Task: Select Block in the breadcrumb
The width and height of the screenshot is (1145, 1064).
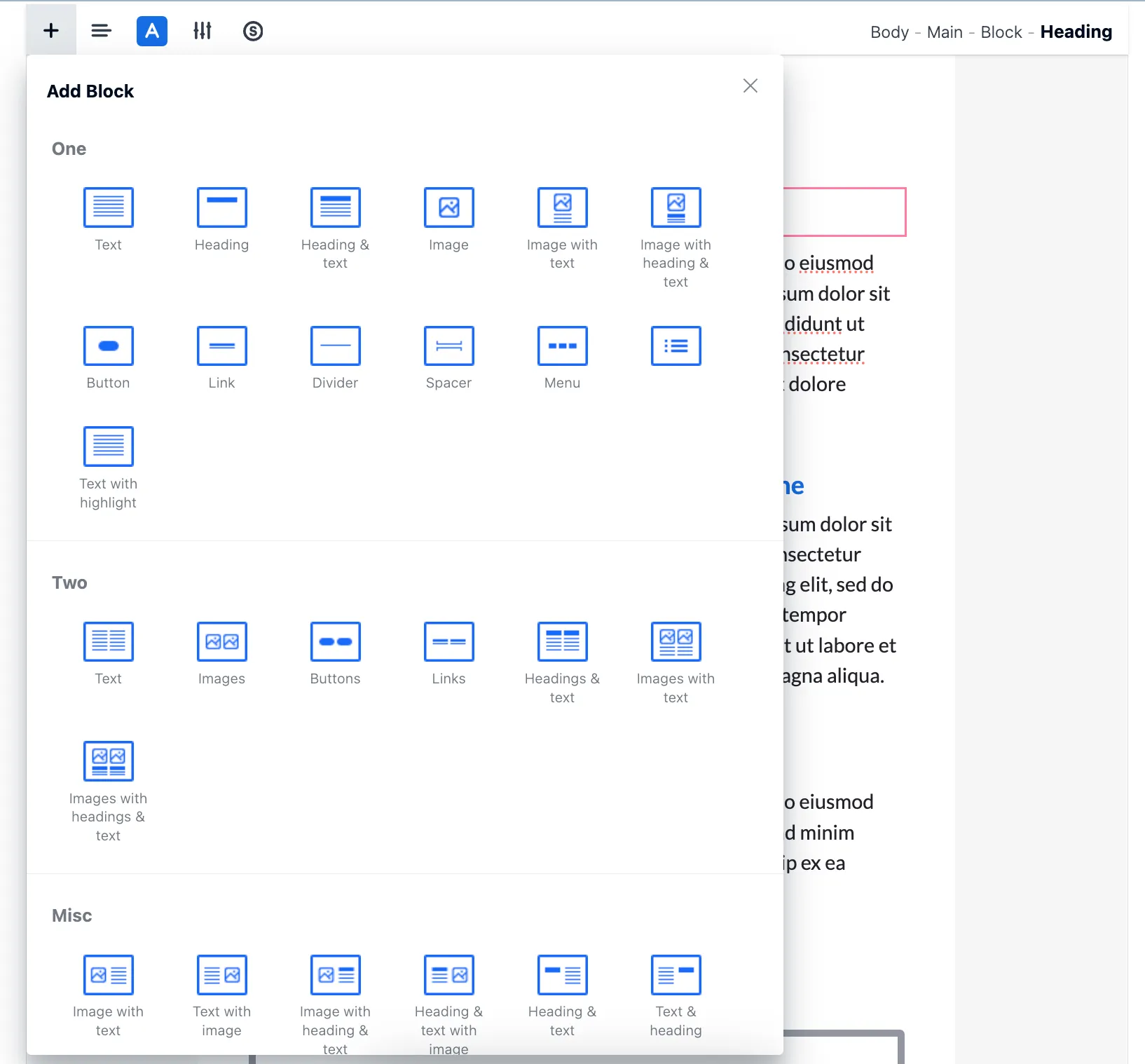Action: click(x=1001, y=32)
